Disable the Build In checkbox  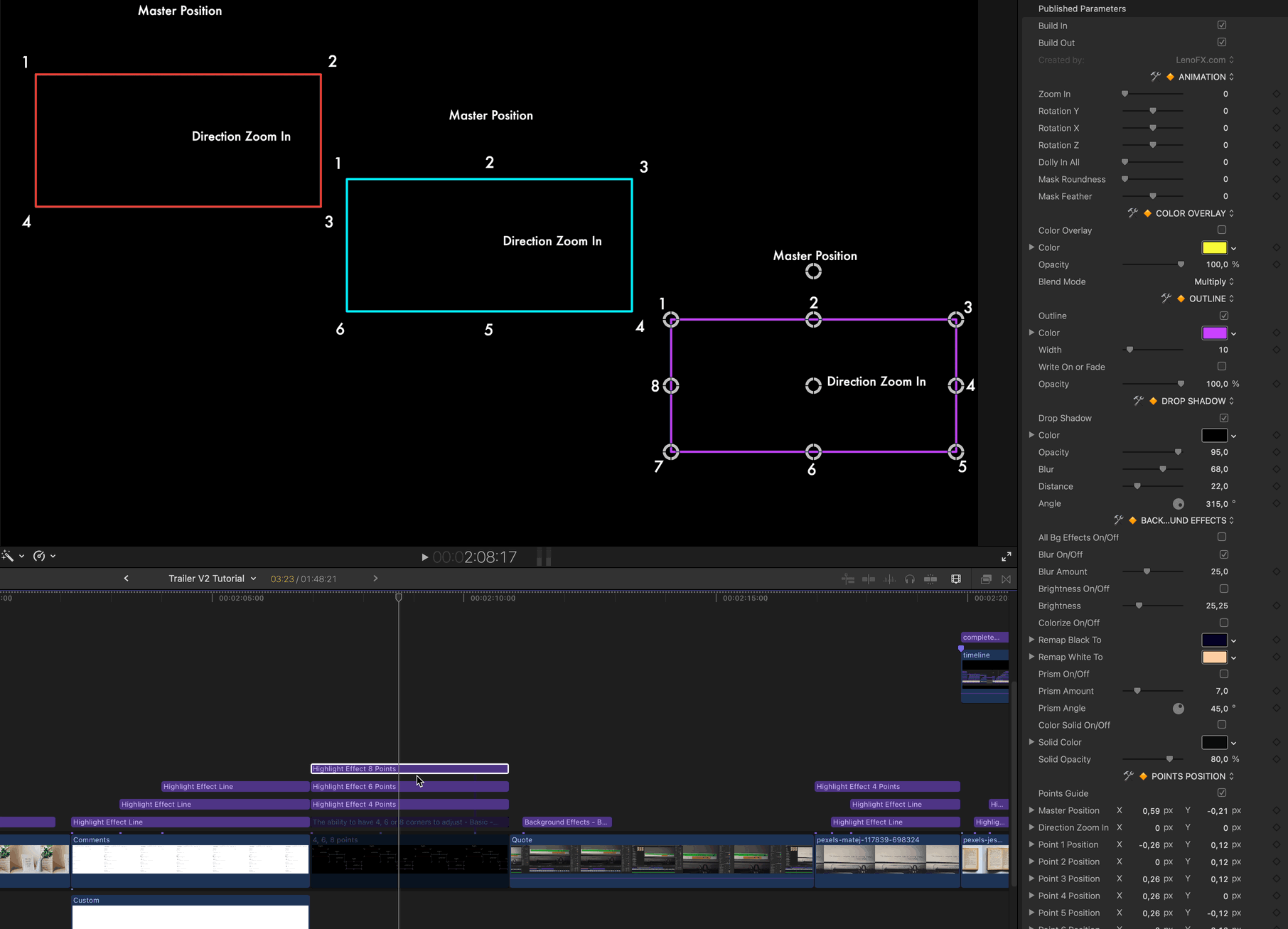[x=1222, y=26]
